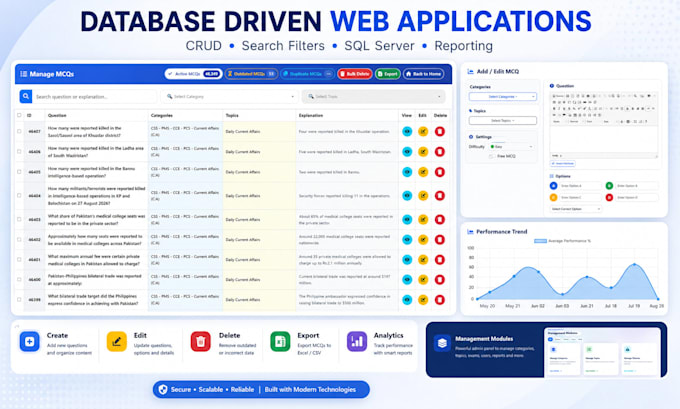The width and height of the screenshot is (680, 409).
Task: Edit MCQ row 46403
Action: tap(423, 219)
